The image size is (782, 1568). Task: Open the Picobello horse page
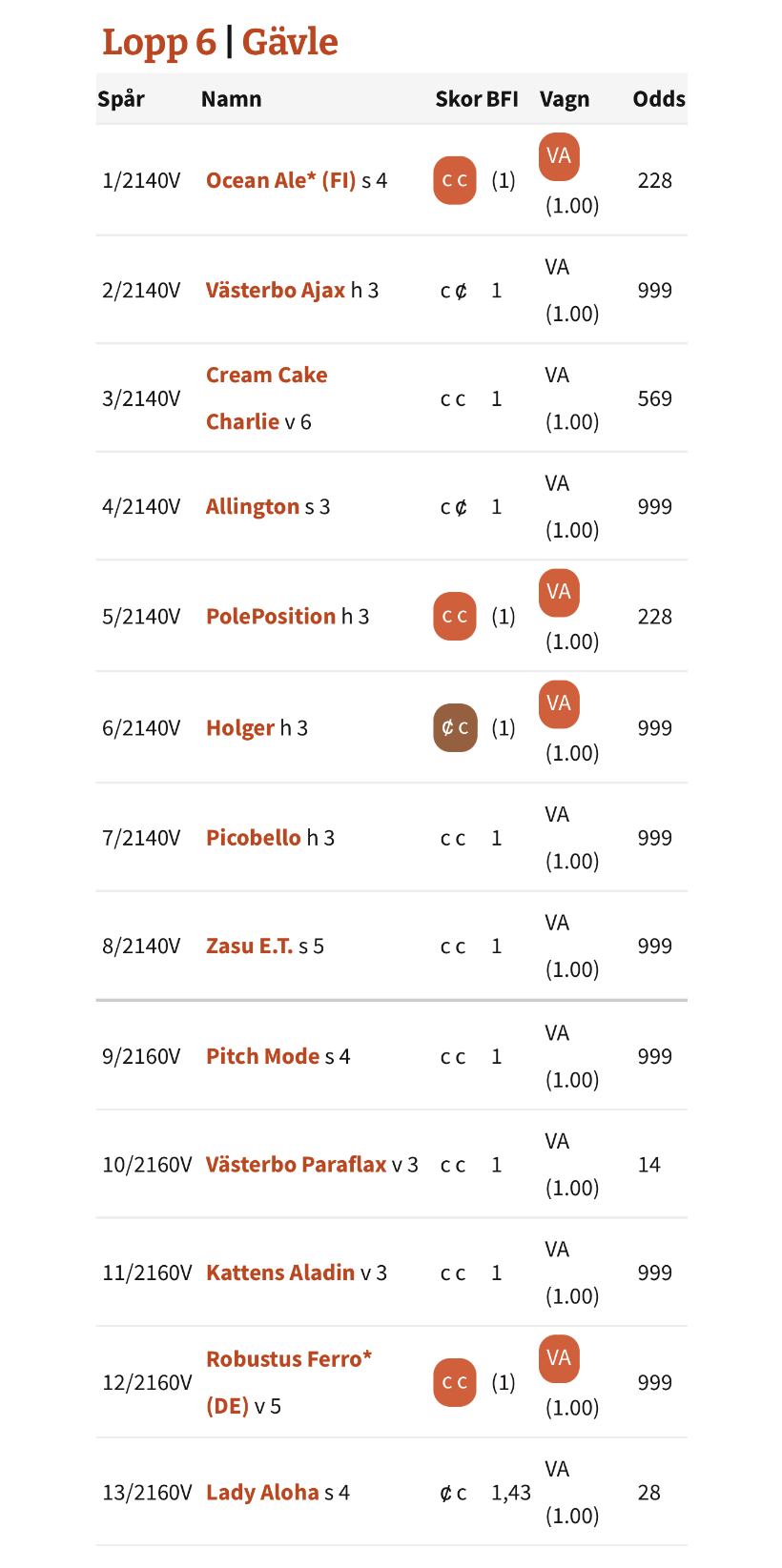[x=254, y=838]
